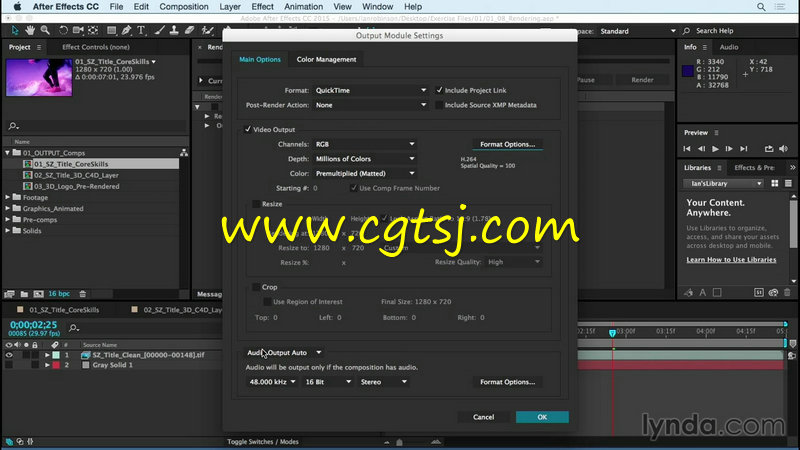
Task: Open the Animation menu
Action: pyautogui.click(x=303, y=7)
